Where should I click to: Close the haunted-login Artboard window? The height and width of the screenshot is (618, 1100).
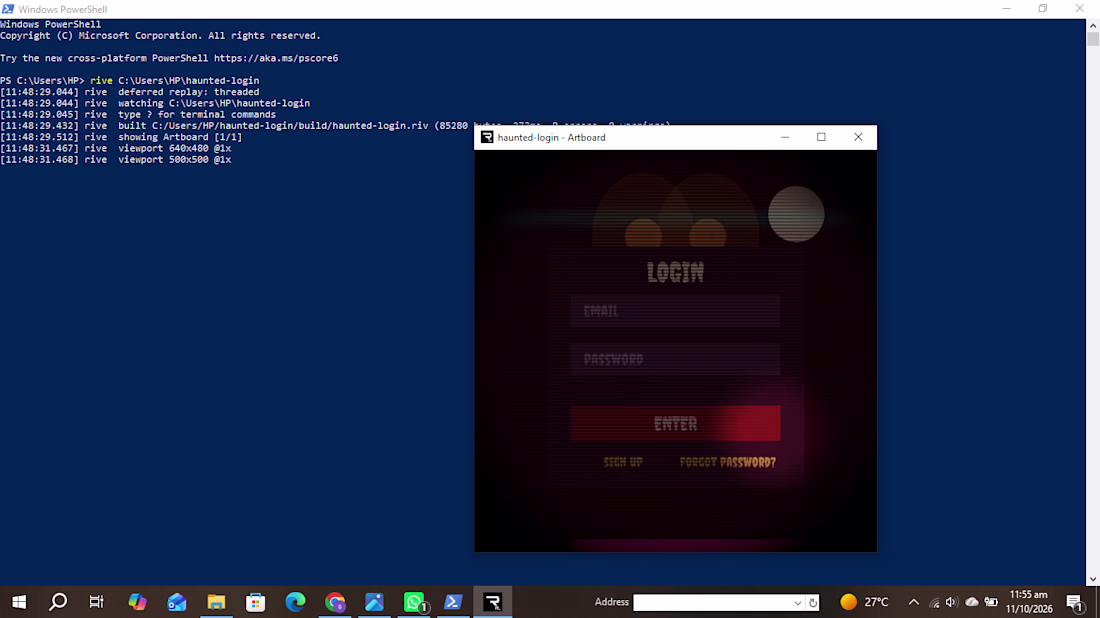(858, 137)
